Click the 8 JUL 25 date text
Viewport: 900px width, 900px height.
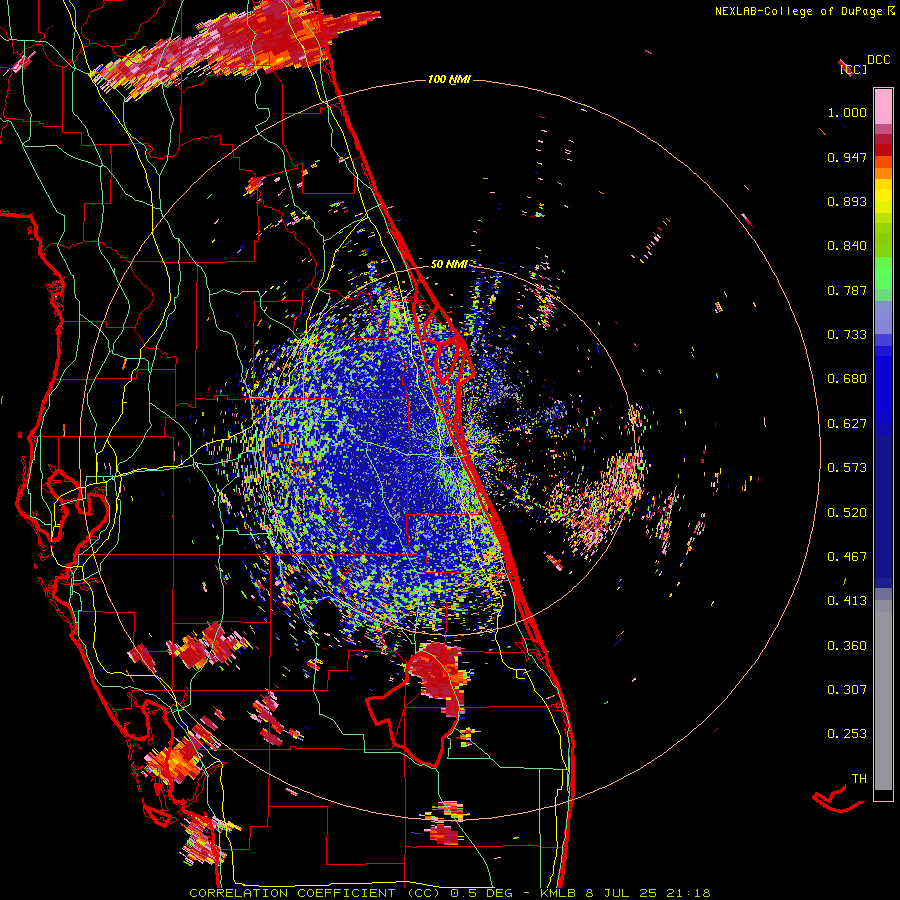pos(623,893)
